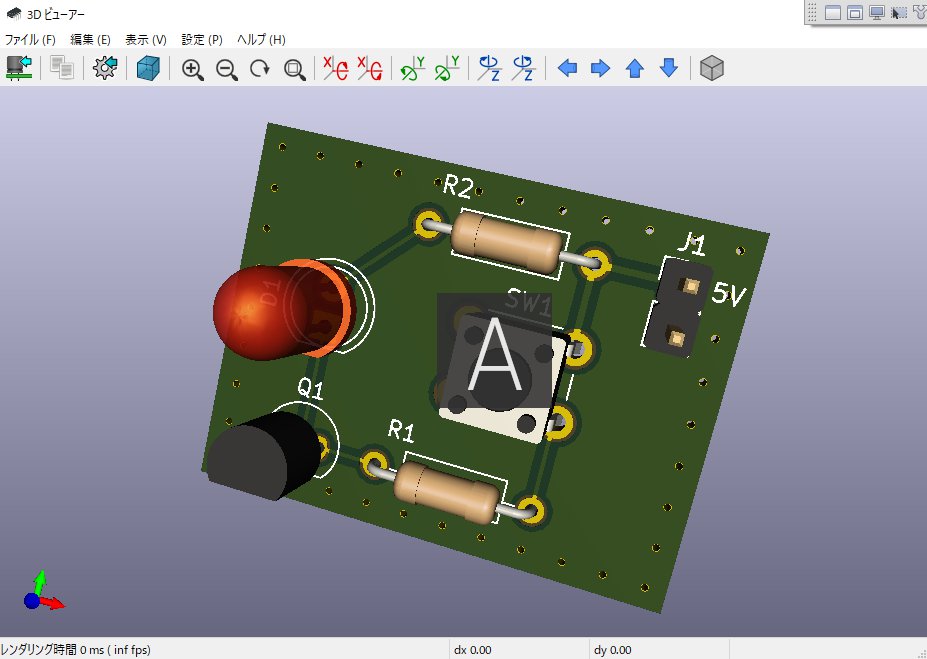Zoom out with the magnifier minus icon
This screenshot has height=659, width=927.
227,68
